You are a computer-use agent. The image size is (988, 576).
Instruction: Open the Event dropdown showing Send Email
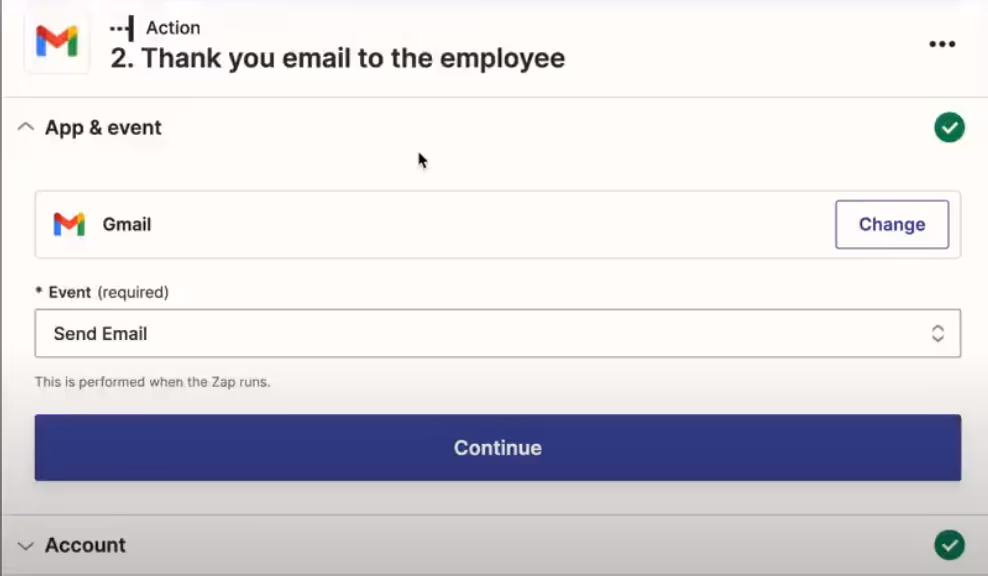497,332
